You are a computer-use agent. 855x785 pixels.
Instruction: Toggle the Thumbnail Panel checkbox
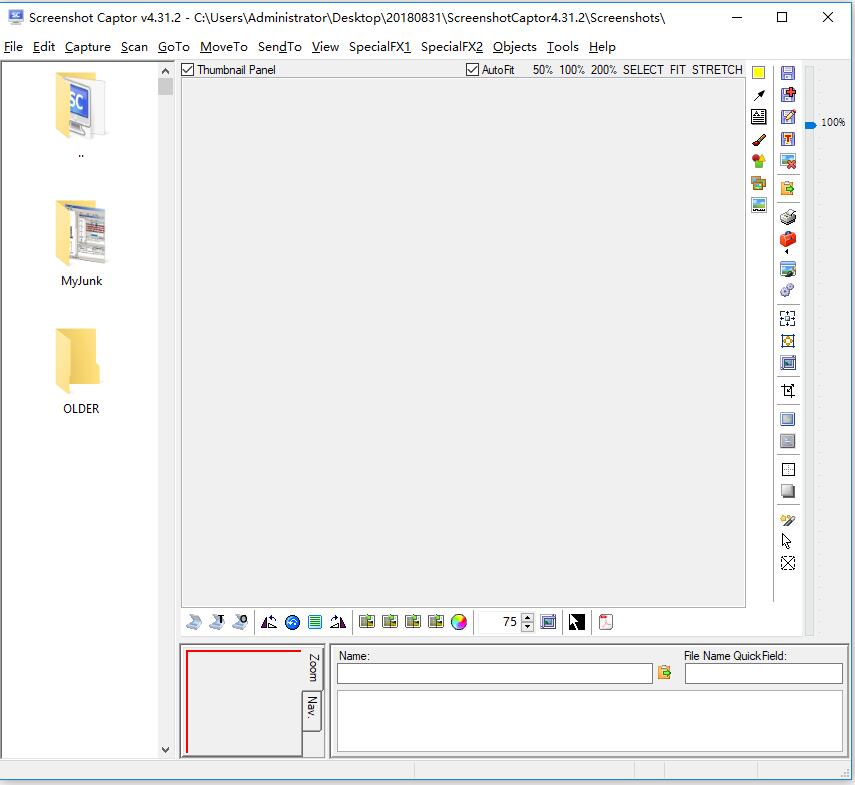pyautogui.click(x=188, y=70)
